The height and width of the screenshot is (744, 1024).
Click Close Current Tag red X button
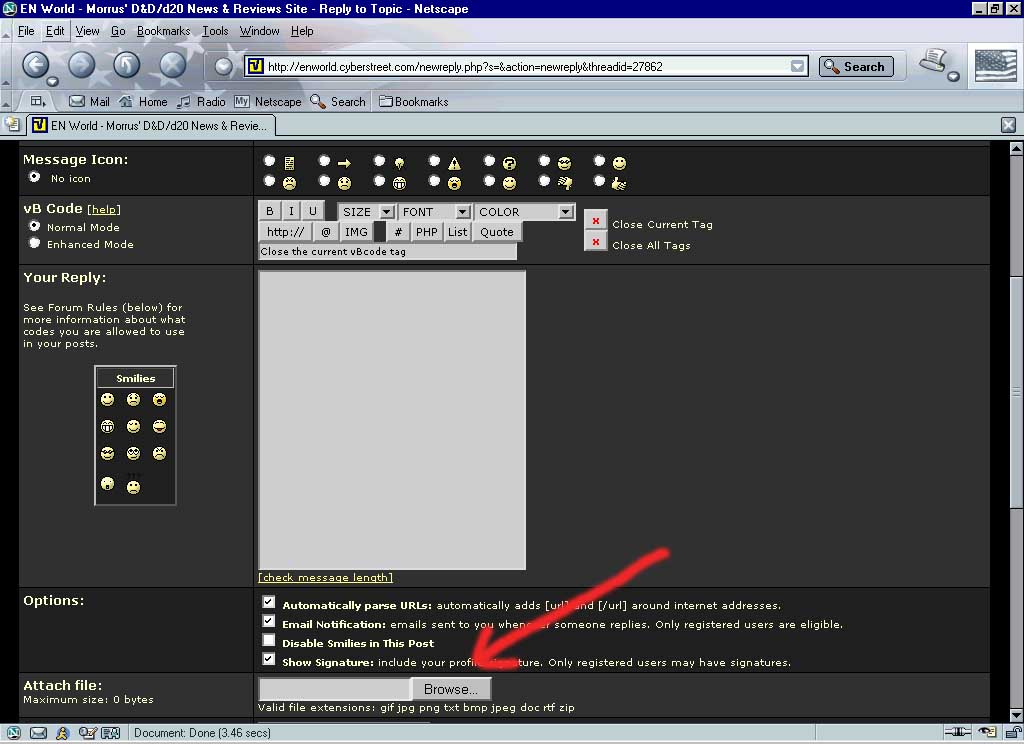point(596,221)
